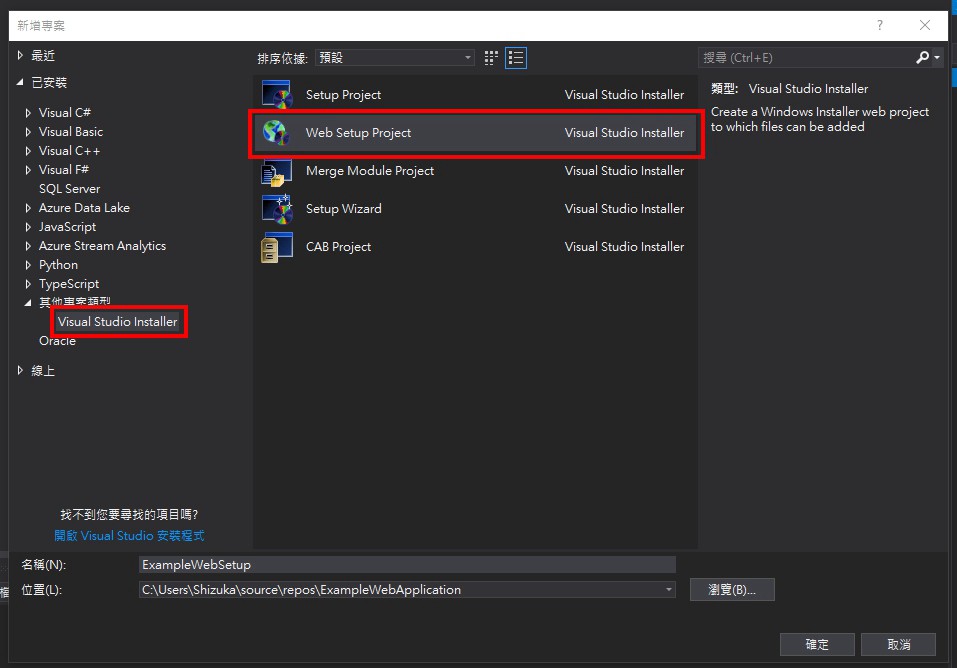Collapse the 已安裝 section

[x=20, y=82]
